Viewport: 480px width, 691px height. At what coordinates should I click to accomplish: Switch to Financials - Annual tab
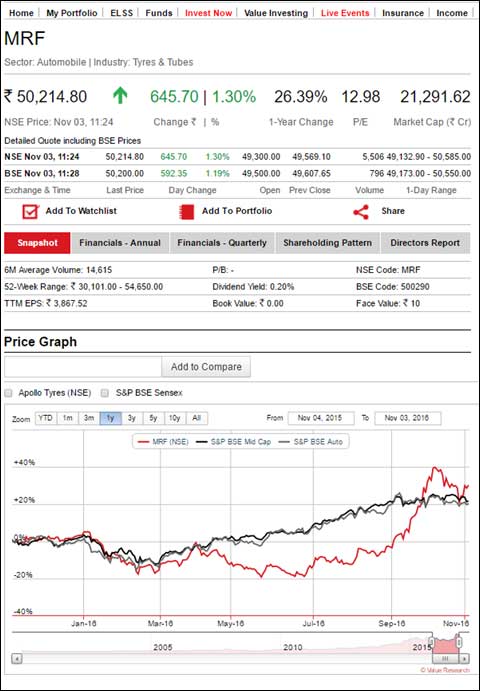[x=120, y=243]
